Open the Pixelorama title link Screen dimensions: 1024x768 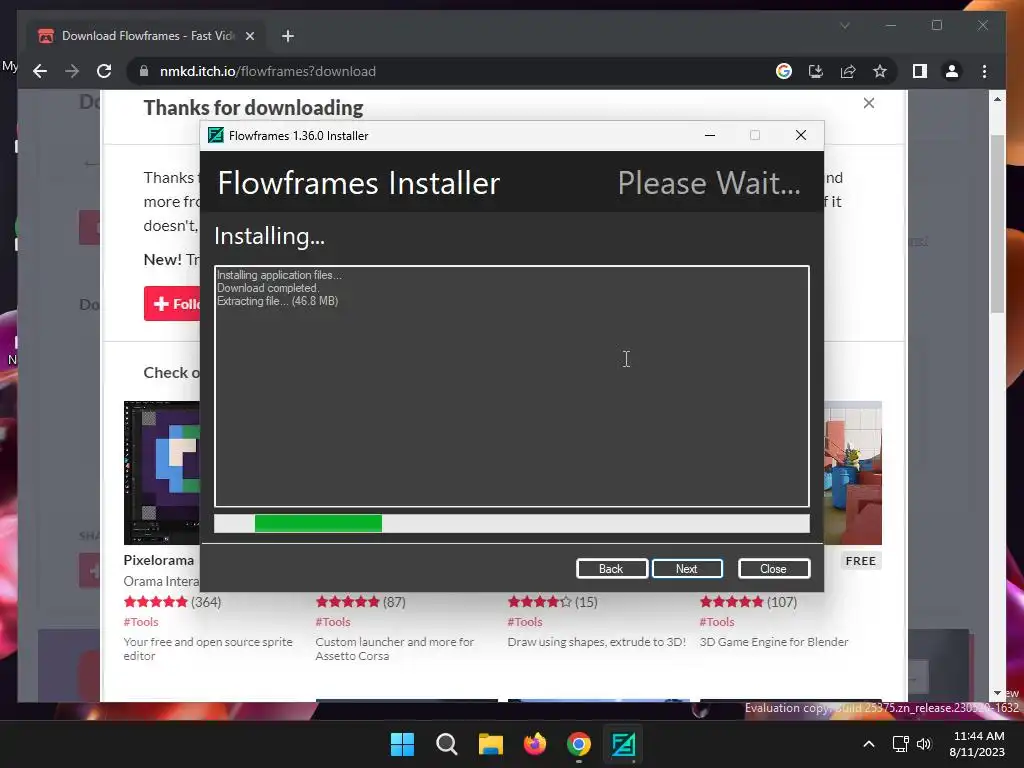tap(159, 560)
